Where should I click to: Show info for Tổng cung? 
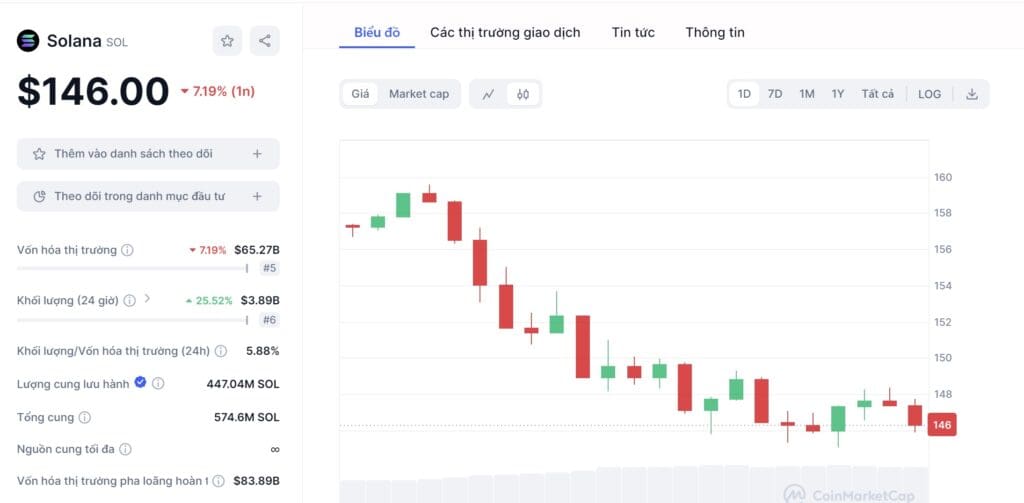click(85, 417)
